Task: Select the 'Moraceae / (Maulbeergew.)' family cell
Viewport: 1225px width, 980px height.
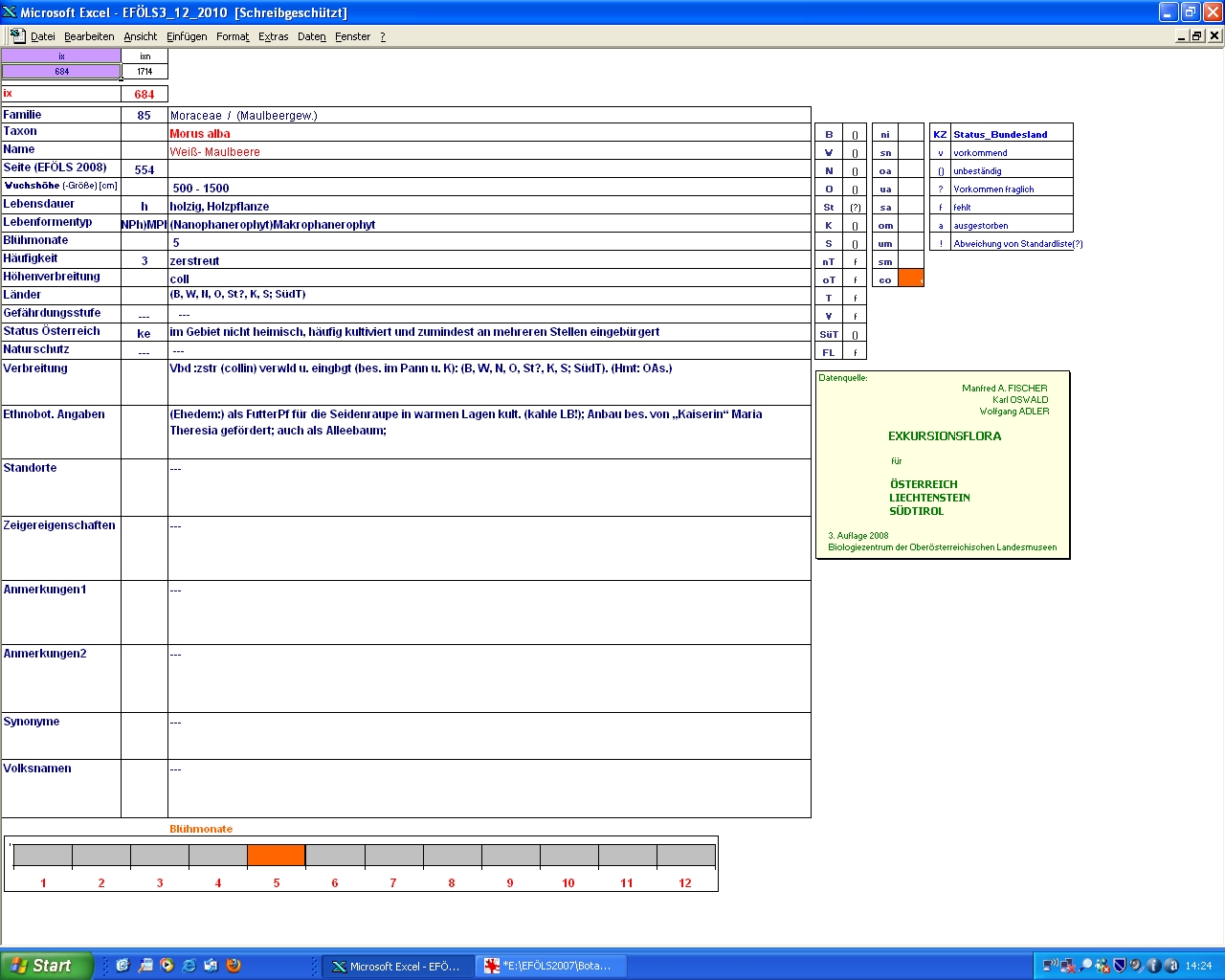Action: (489, 116)
